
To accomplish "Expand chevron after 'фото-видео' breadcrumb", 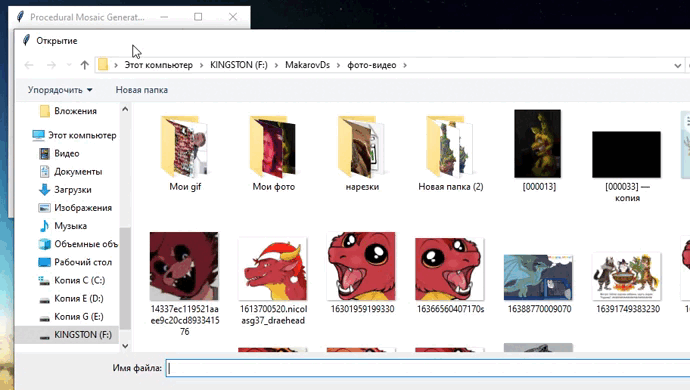I will [405, 65].
